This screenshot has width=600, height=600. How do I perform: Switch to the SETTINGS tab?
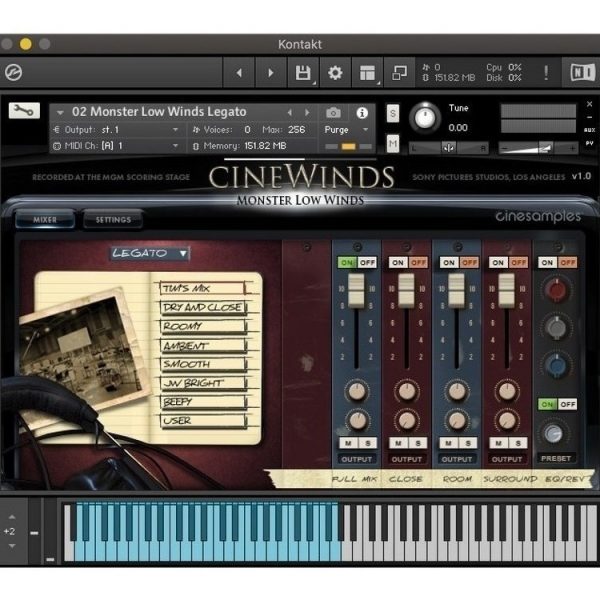[113, 220]
